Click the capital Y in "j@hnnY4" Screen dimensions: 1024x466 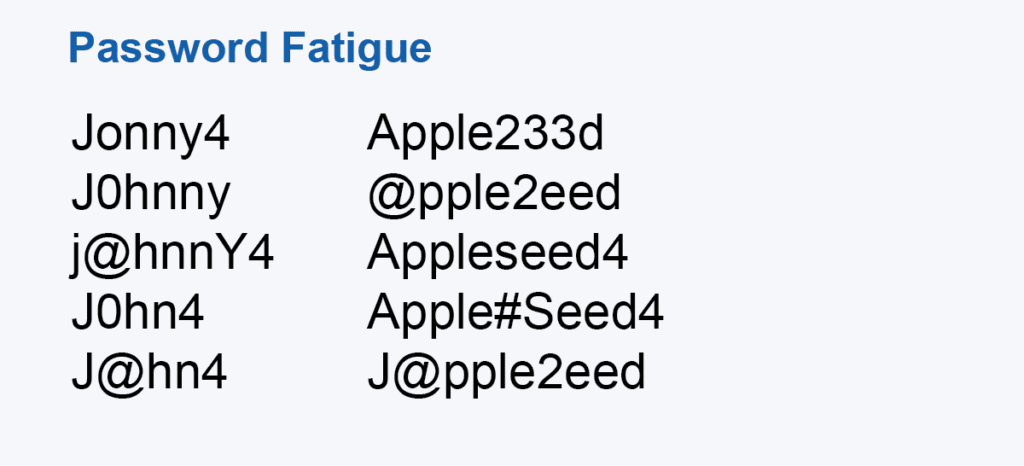pyautogui.click(x=232, y=255)
